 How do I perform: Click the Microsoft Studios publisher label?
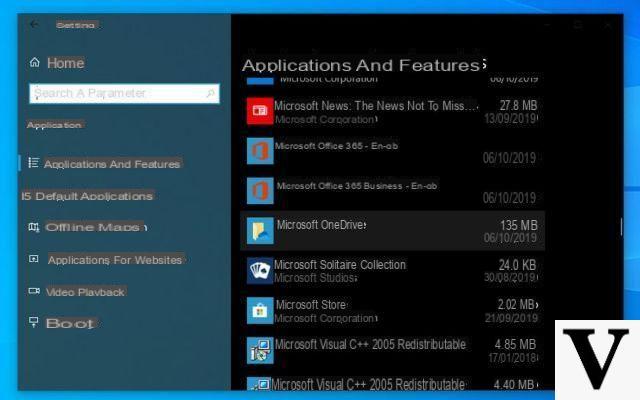click(x=316, y=278)
